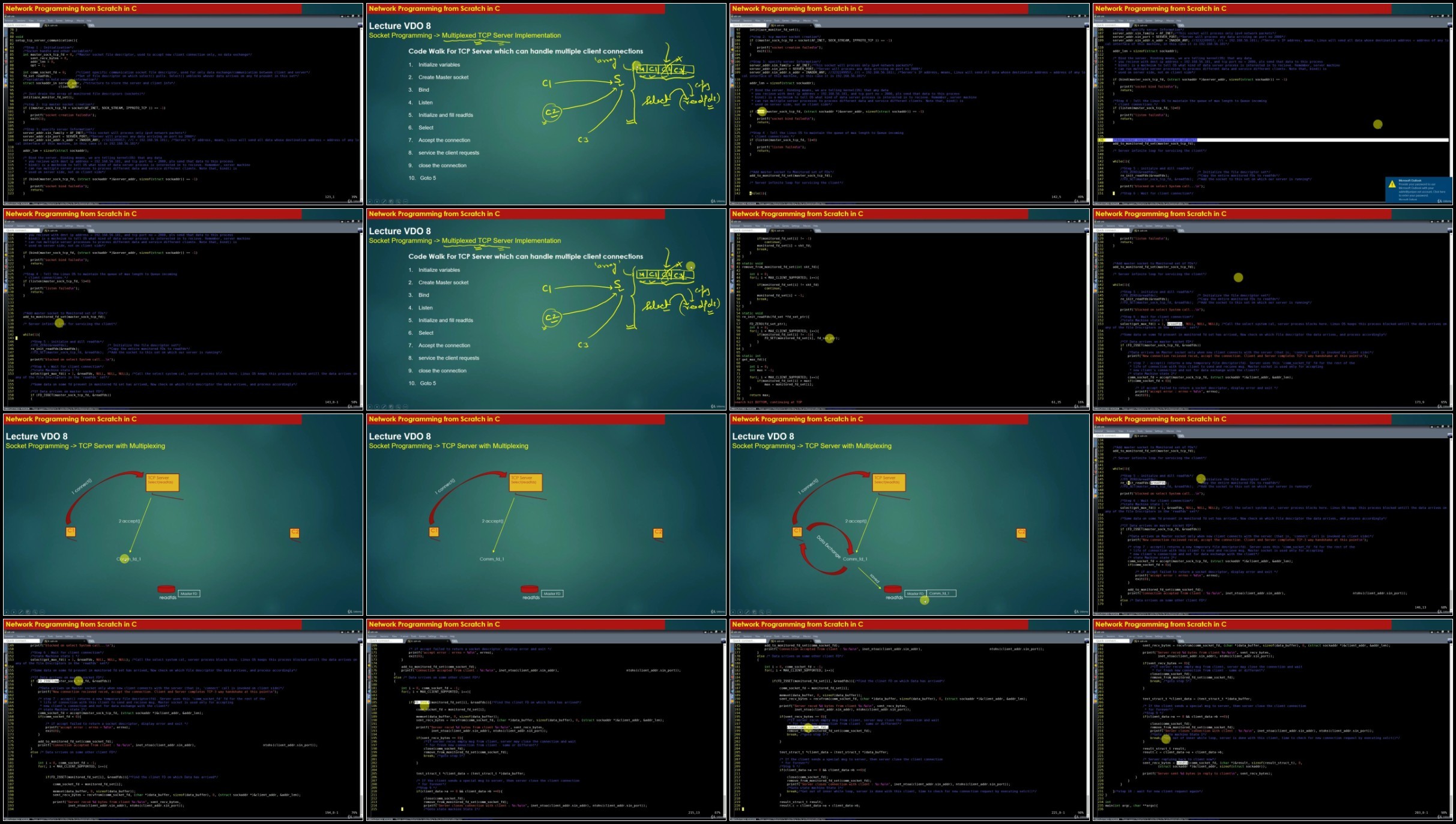
Task: Click the yellow warning icon in Outlook notification
Action: click(1392, 184)
